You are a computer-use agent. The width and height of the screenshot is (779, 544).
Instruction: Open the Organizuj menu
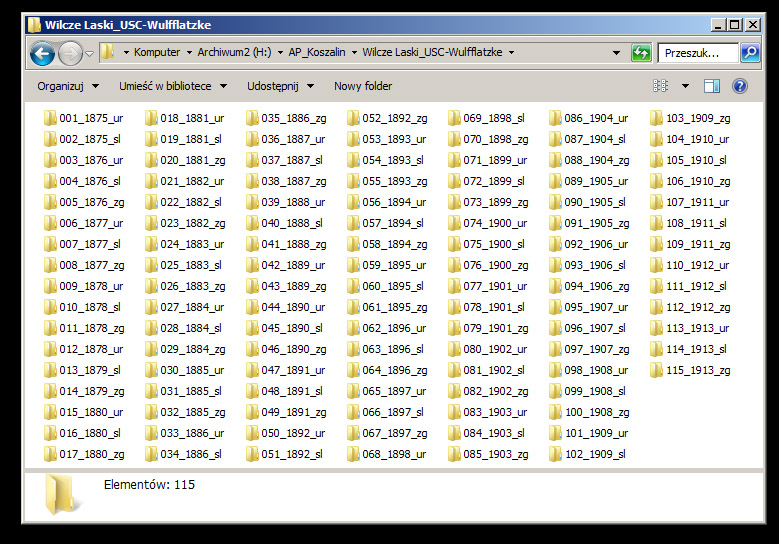click(66, 86)
